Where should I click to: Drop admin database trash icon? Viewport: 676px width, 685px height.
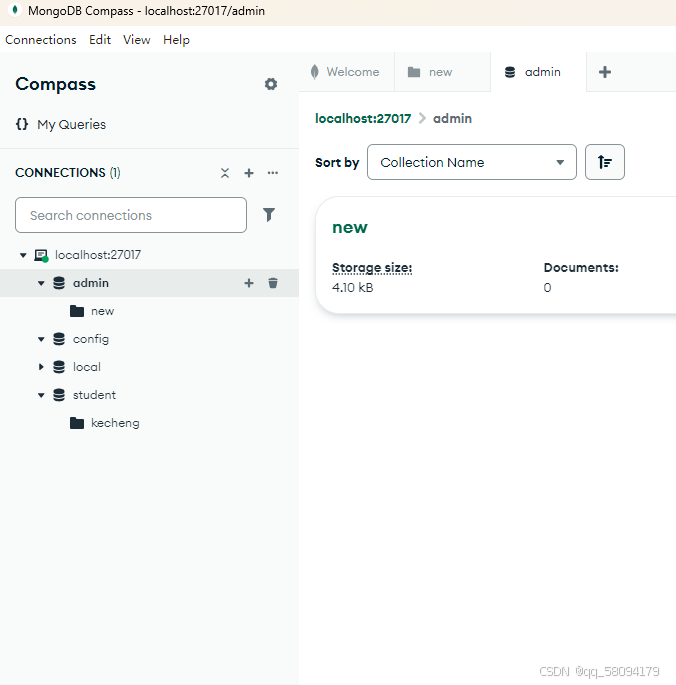(273, 283)
